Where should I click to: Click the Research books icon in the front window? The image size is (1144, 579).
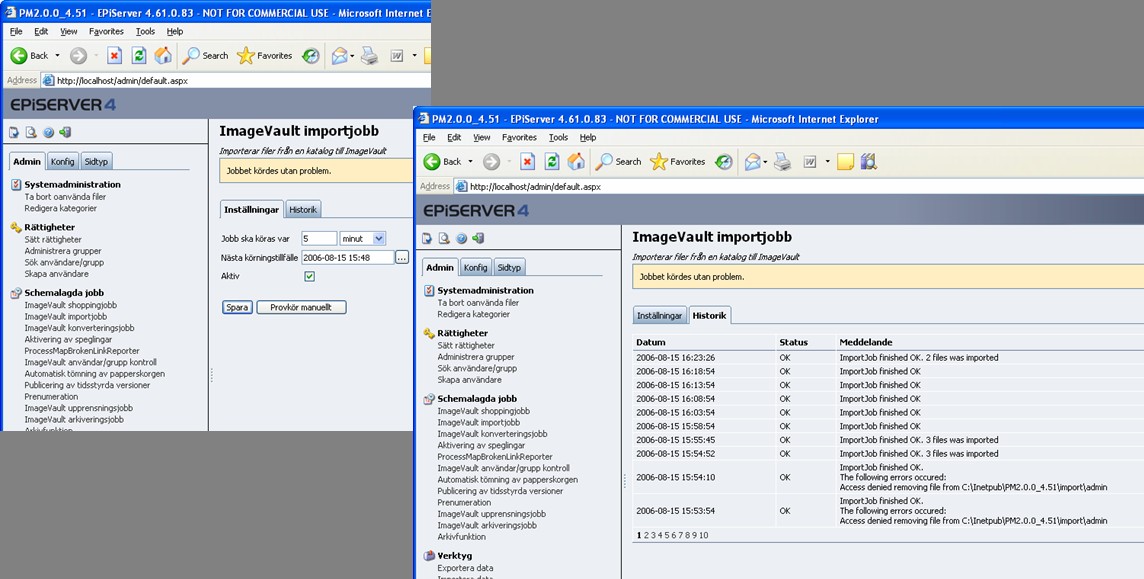[x=868, y=161]
